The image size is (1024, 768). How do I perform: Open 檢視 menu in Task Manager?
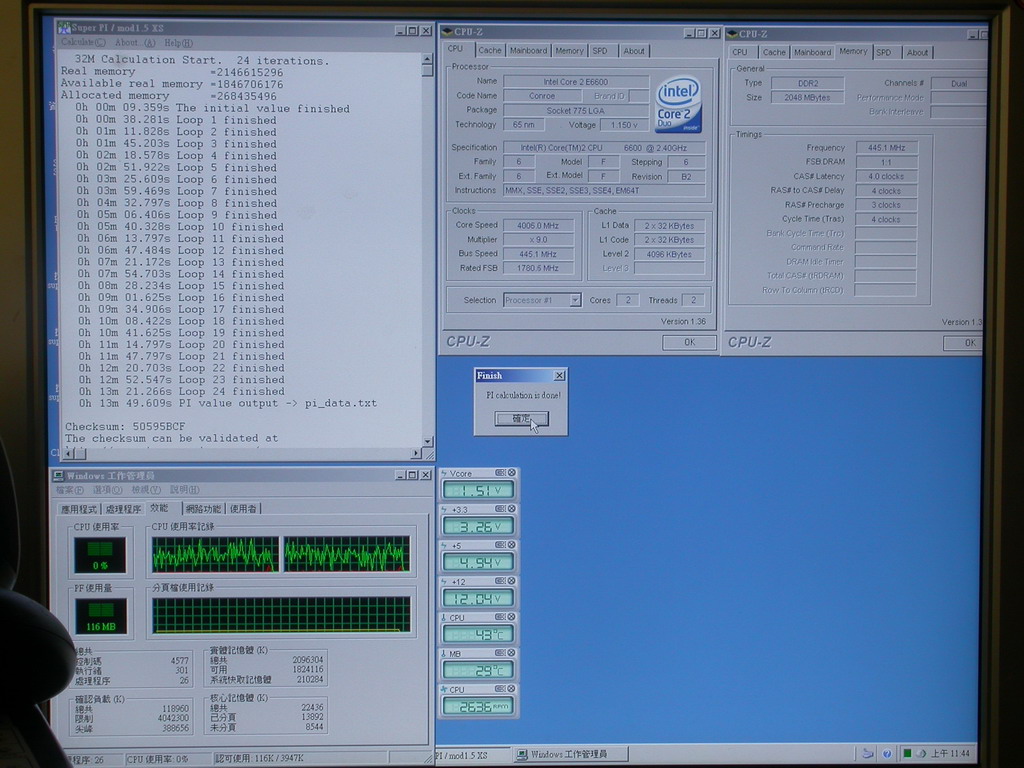pos(146,490)
